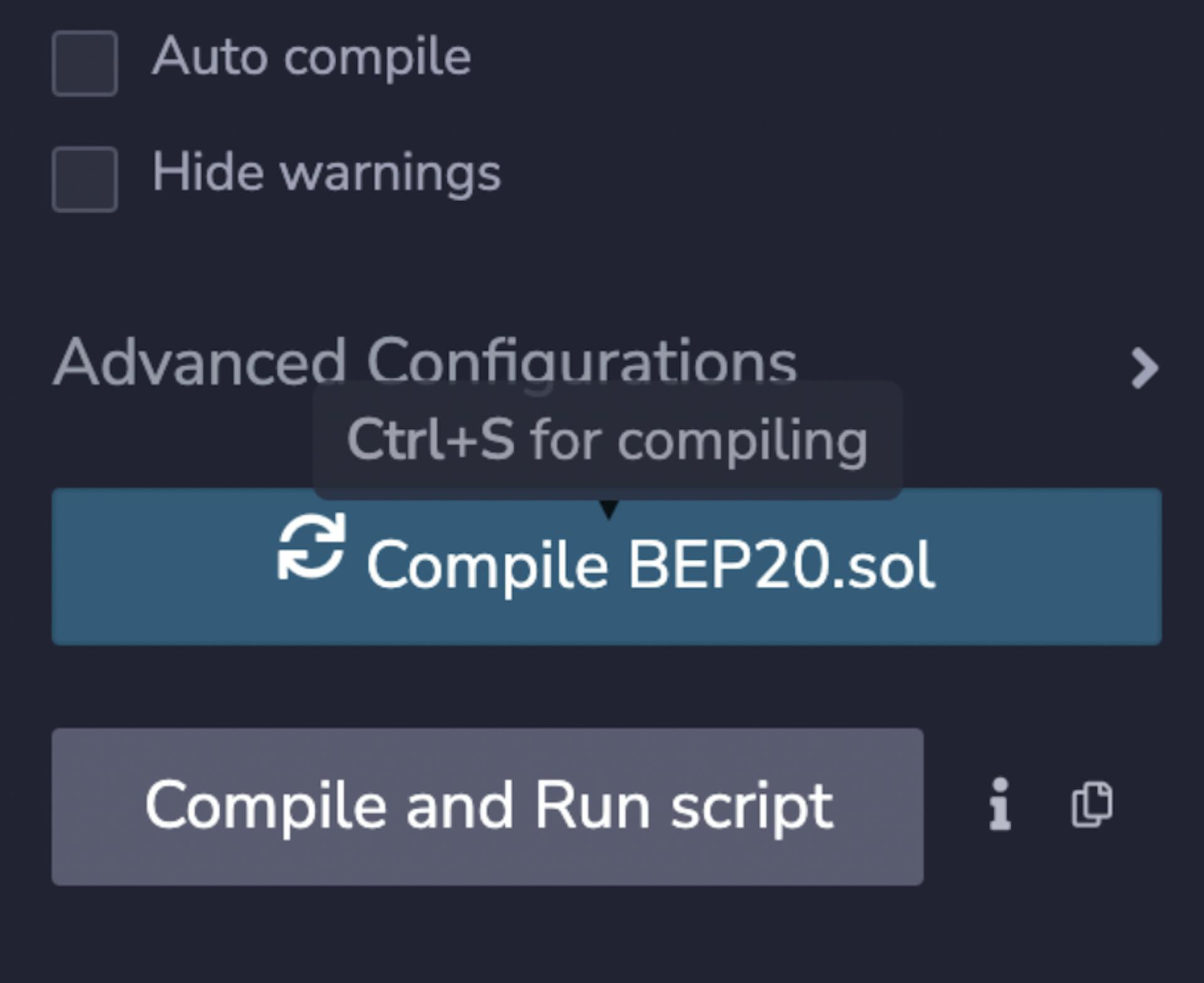
Task: Click the Auto compile label text
Action: 312,57
